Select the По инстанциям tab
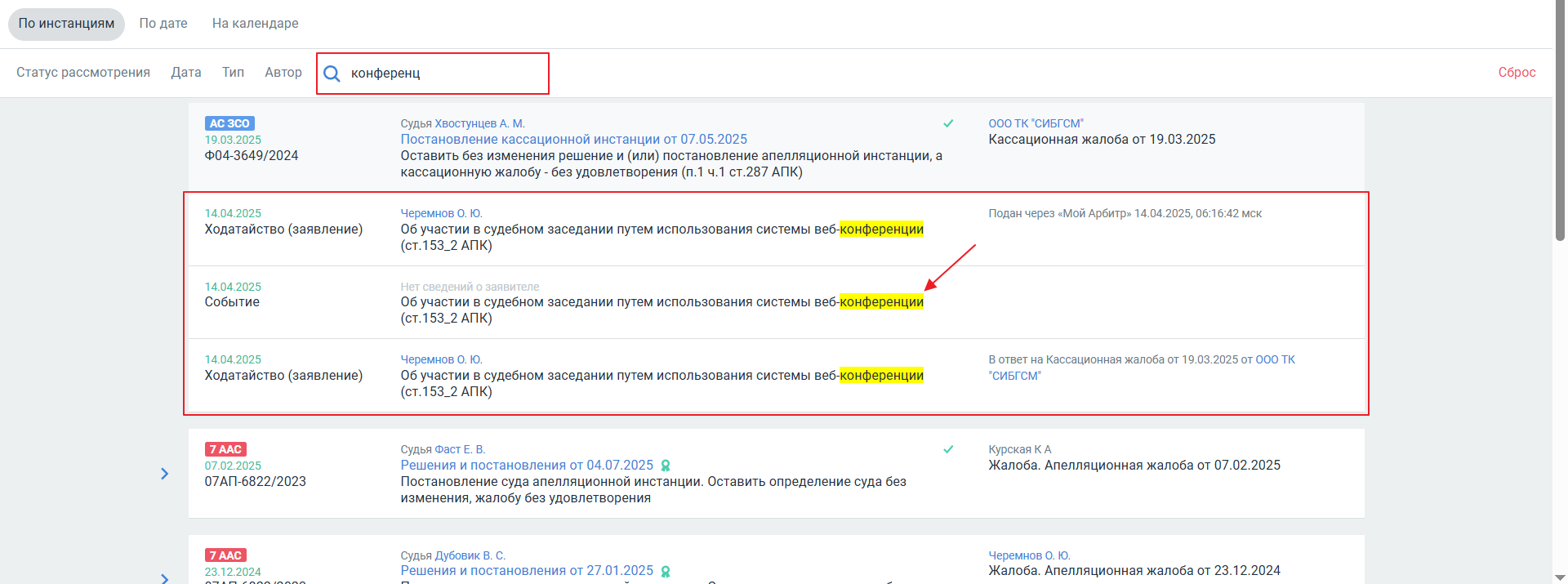 point(66,24)
